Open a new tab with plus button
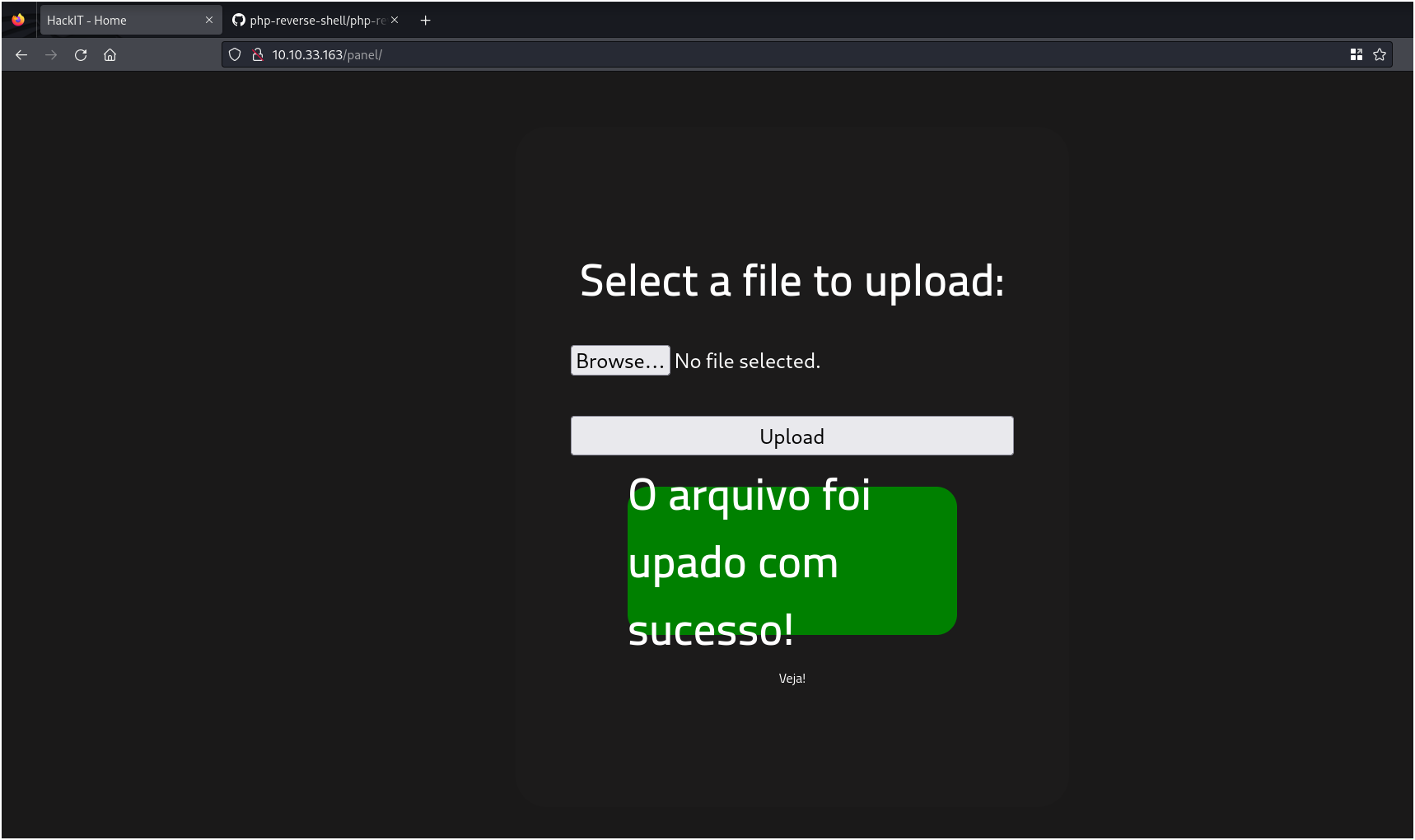 425,21
